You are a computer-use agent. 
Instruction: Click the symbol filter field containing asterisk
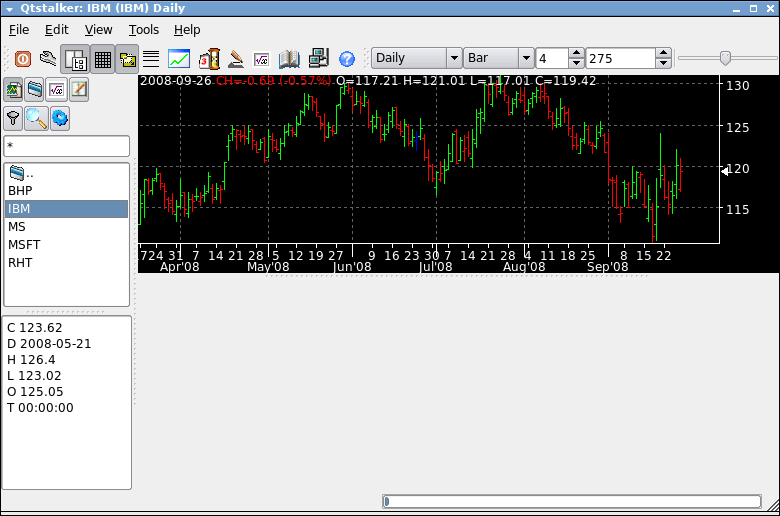point(67,146)
